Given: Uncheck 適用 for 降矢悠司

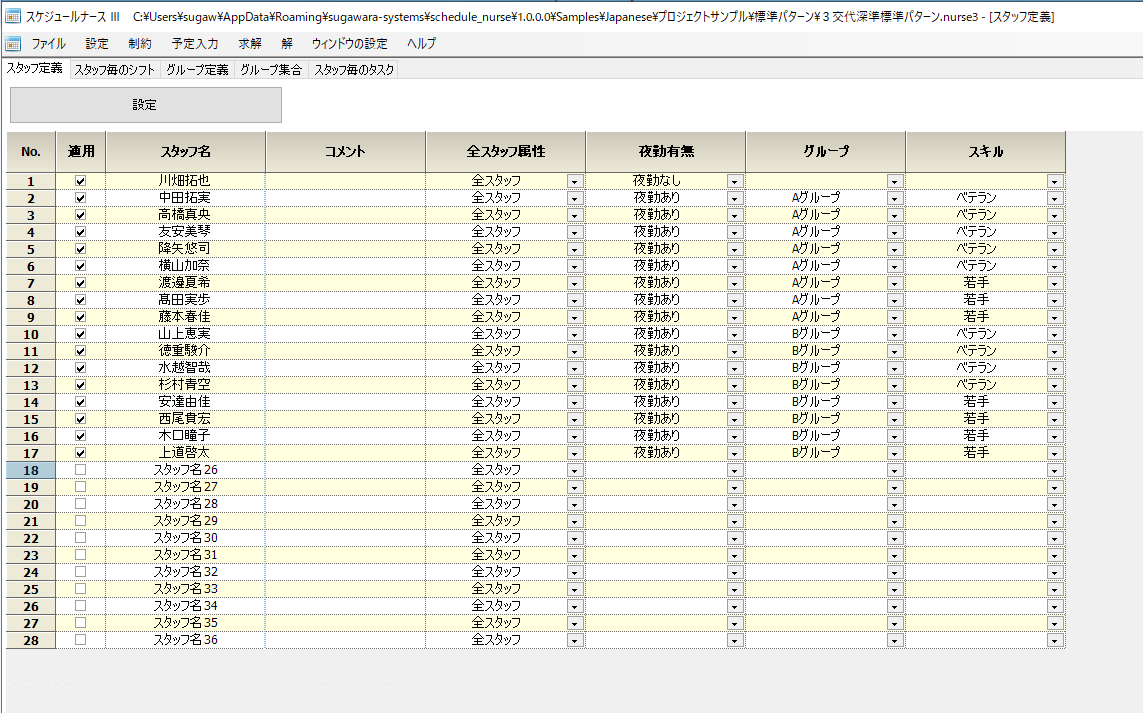Looking at the screenshot, I should 80,249.
